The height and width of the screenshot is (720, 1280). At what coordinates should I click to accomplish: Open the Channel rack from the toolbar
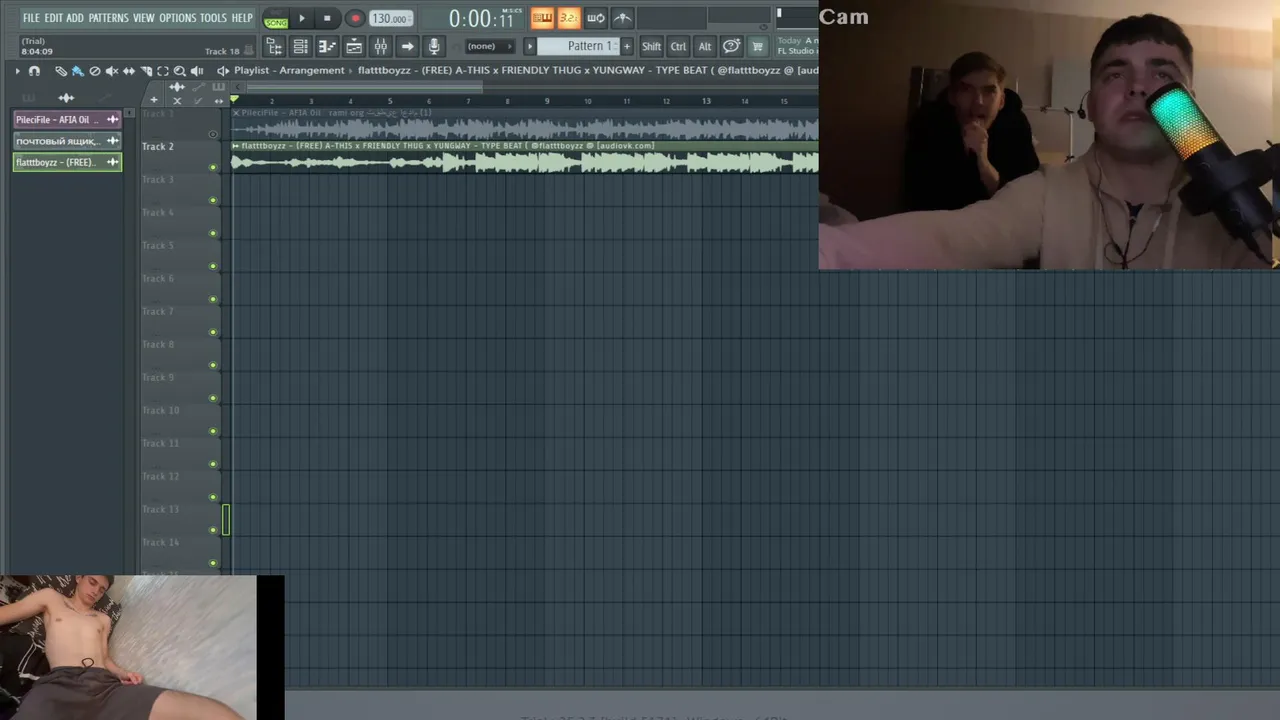pos(300,46)
